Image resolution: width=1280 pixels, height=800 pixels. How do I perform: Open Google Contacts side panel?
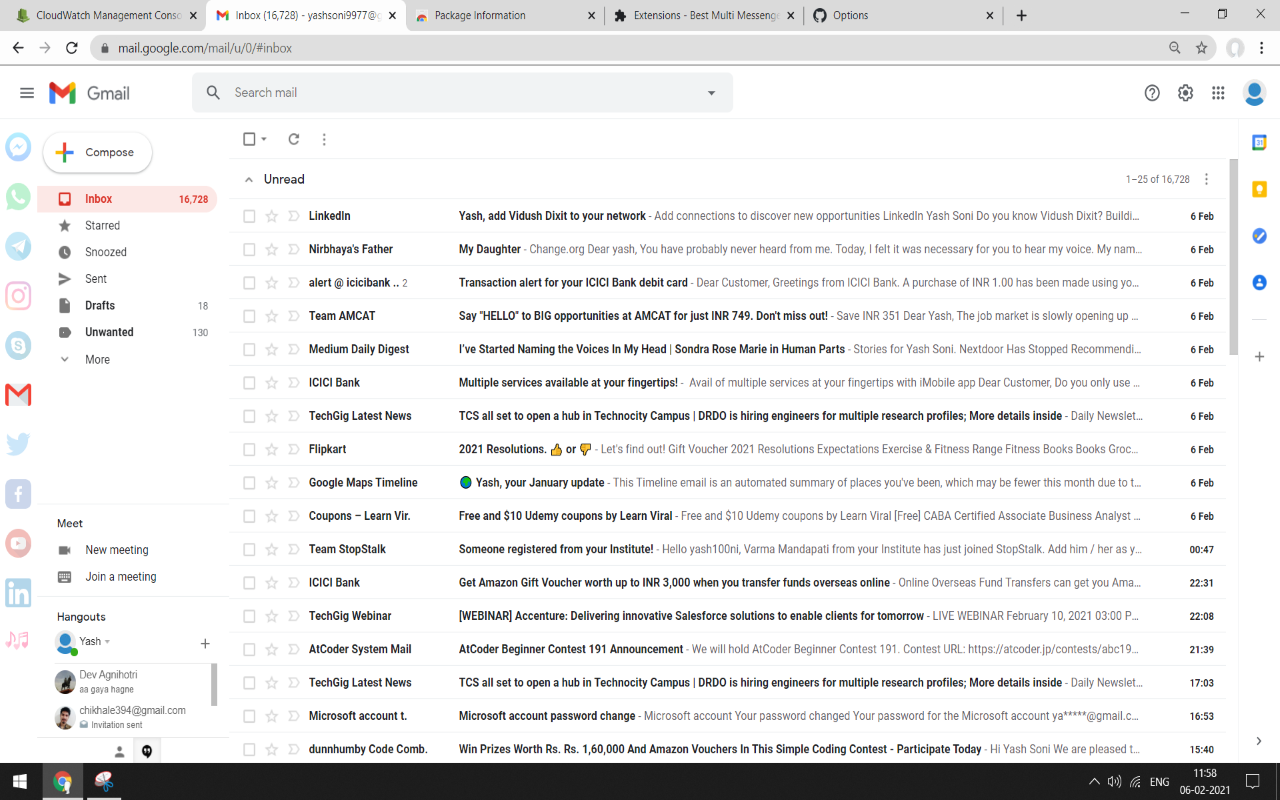click(x=1259, y=283)
